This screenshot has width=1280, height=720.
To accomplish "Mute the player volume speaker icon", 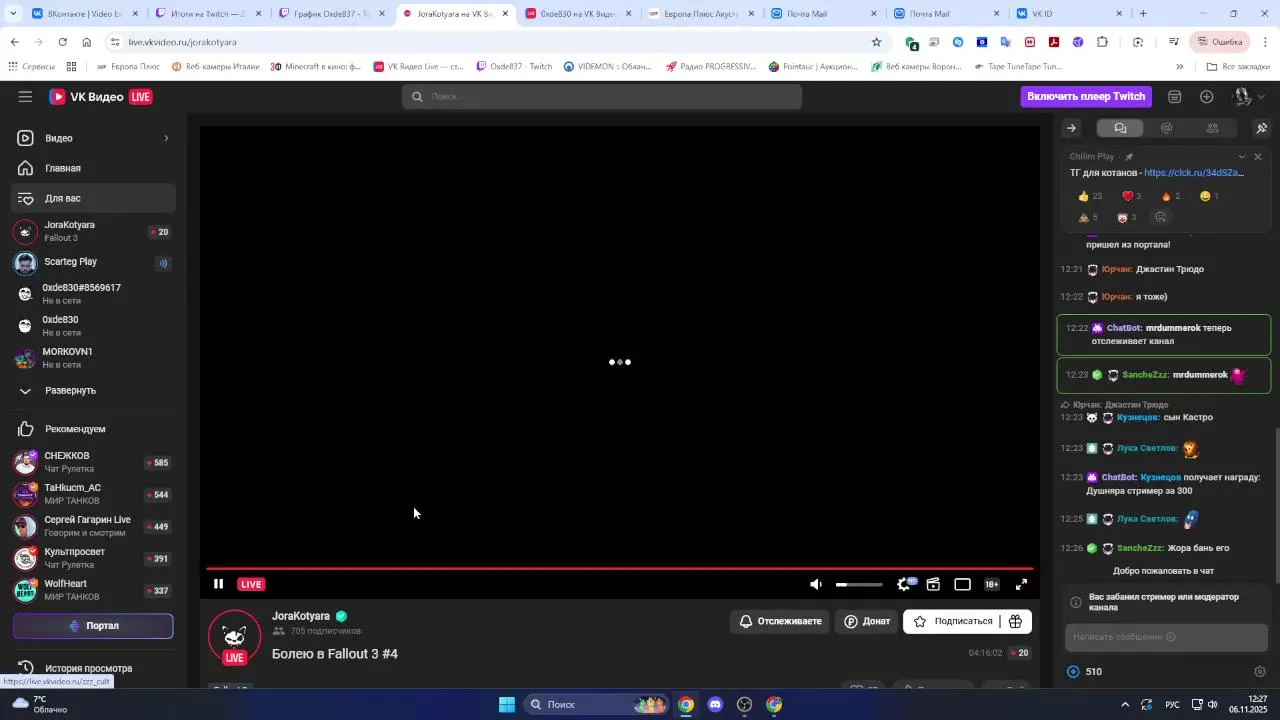I will tap(816, 584).
